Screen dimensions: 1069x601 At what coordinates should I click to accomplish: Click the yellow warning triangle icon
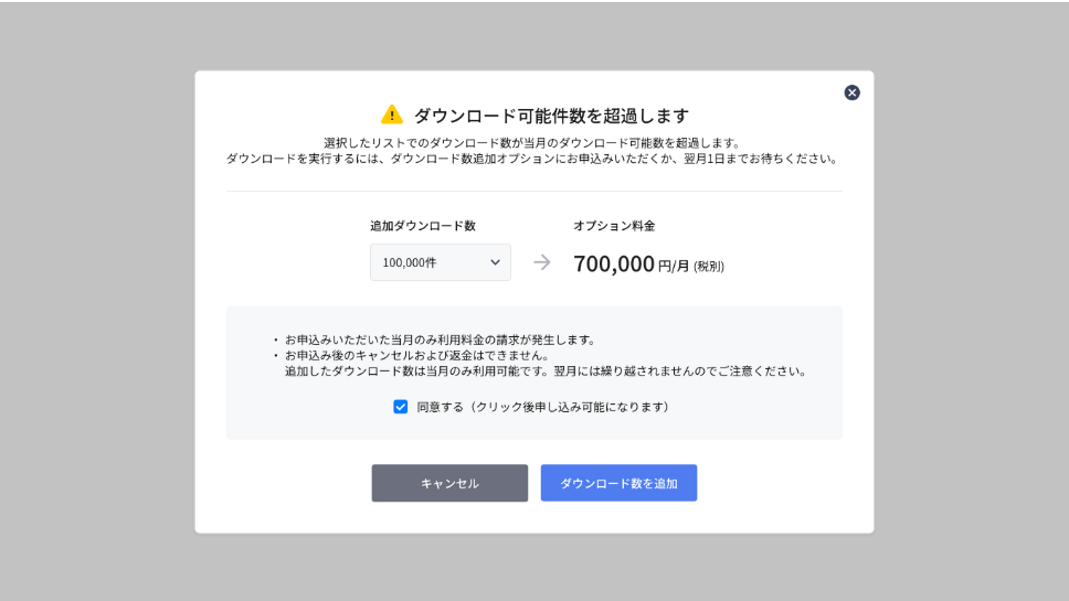pos(392,114)
